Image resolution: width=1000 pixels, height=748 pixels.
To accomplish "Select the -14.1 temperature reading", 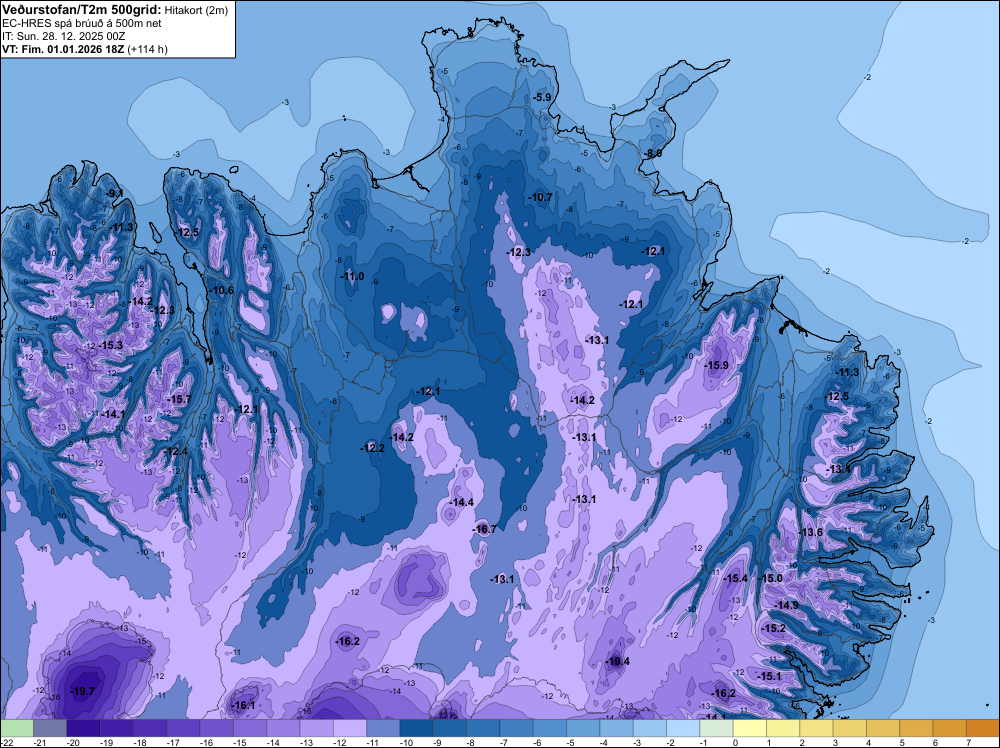I will click(114, 414).
